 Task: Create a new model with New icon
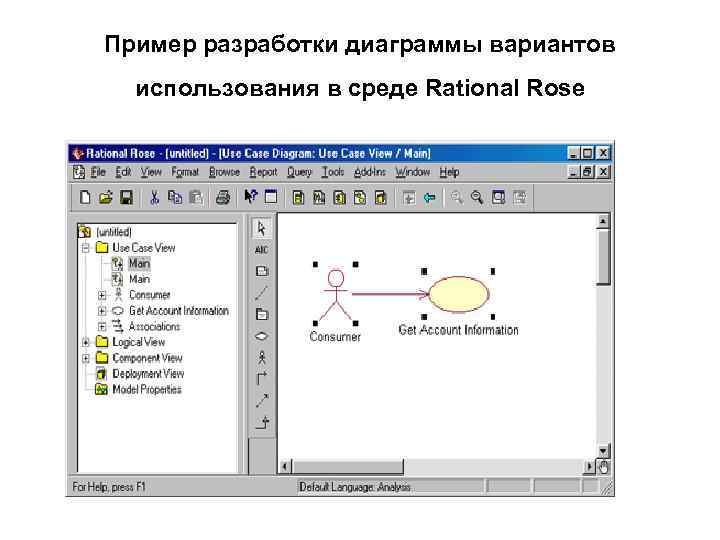point(85,197)
